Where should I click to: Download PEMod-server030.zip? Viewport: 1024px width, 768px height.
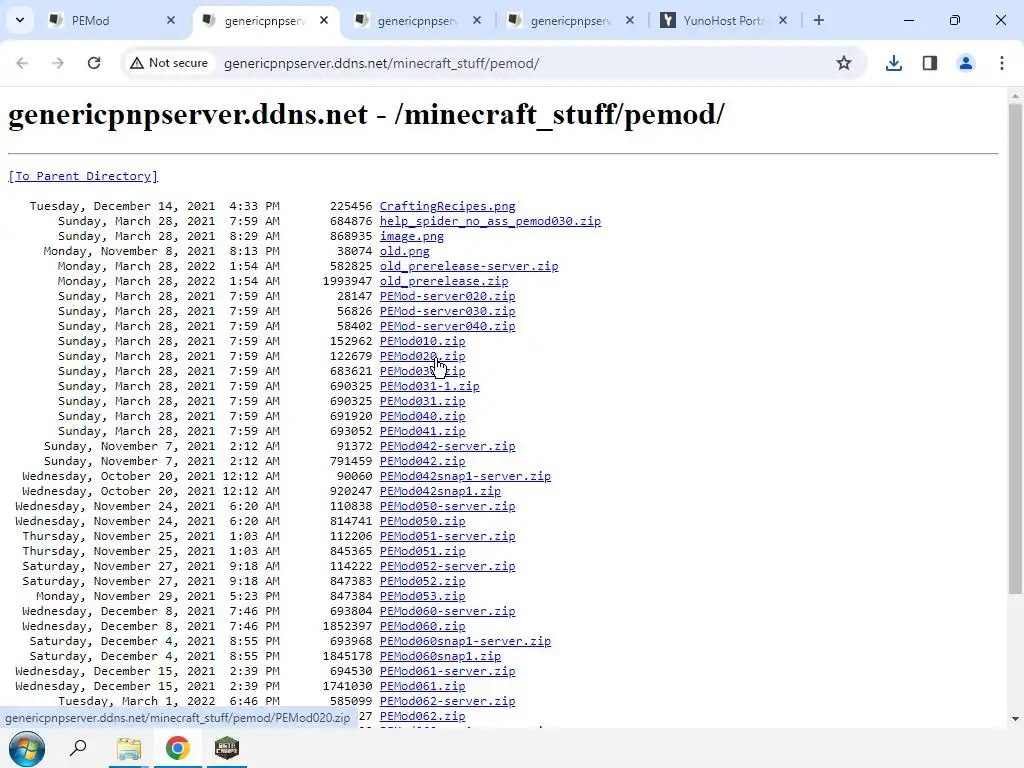(x=447, y=312)
